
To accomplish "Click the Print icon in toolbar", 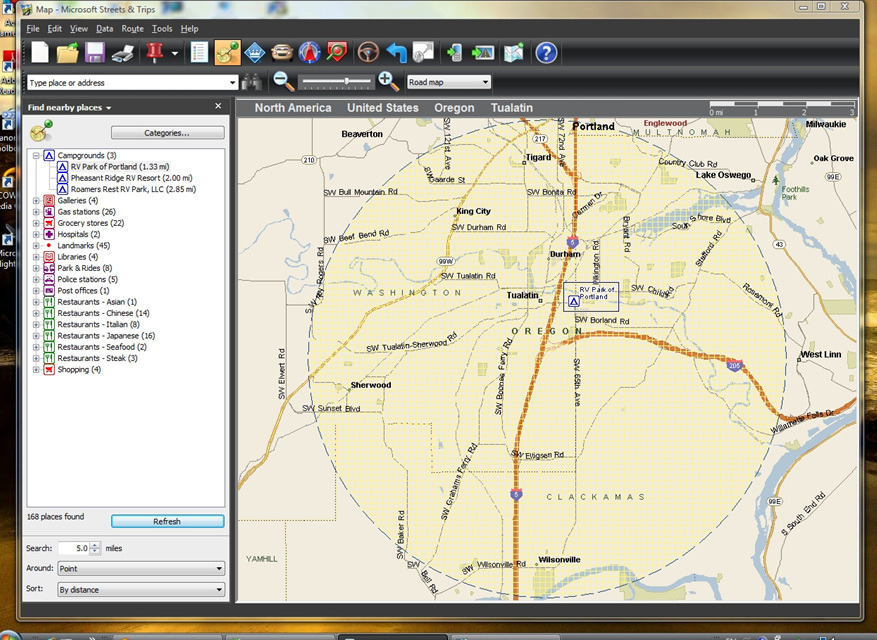I will (x=122, y=52).
